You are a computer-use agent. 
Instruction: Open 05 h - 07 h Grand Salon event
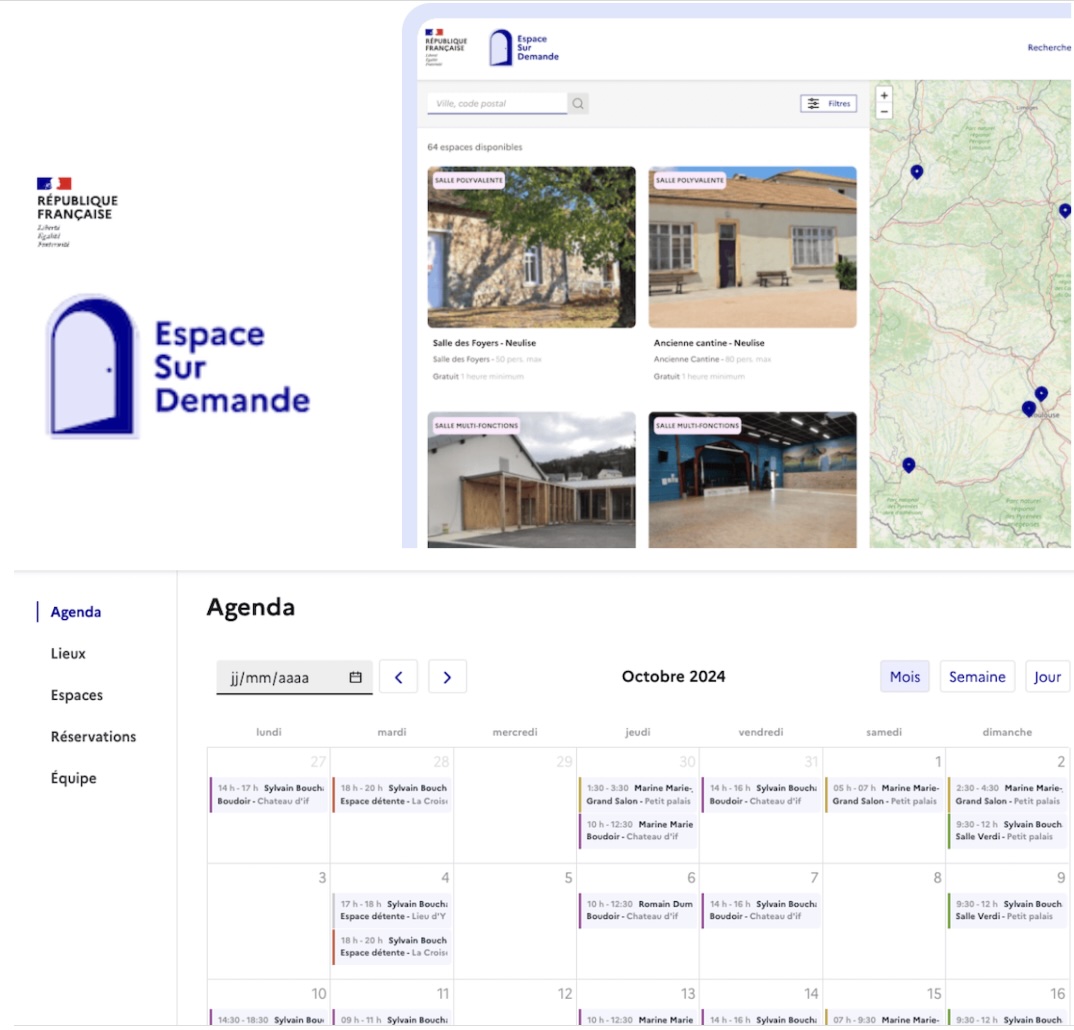(884, 794)
